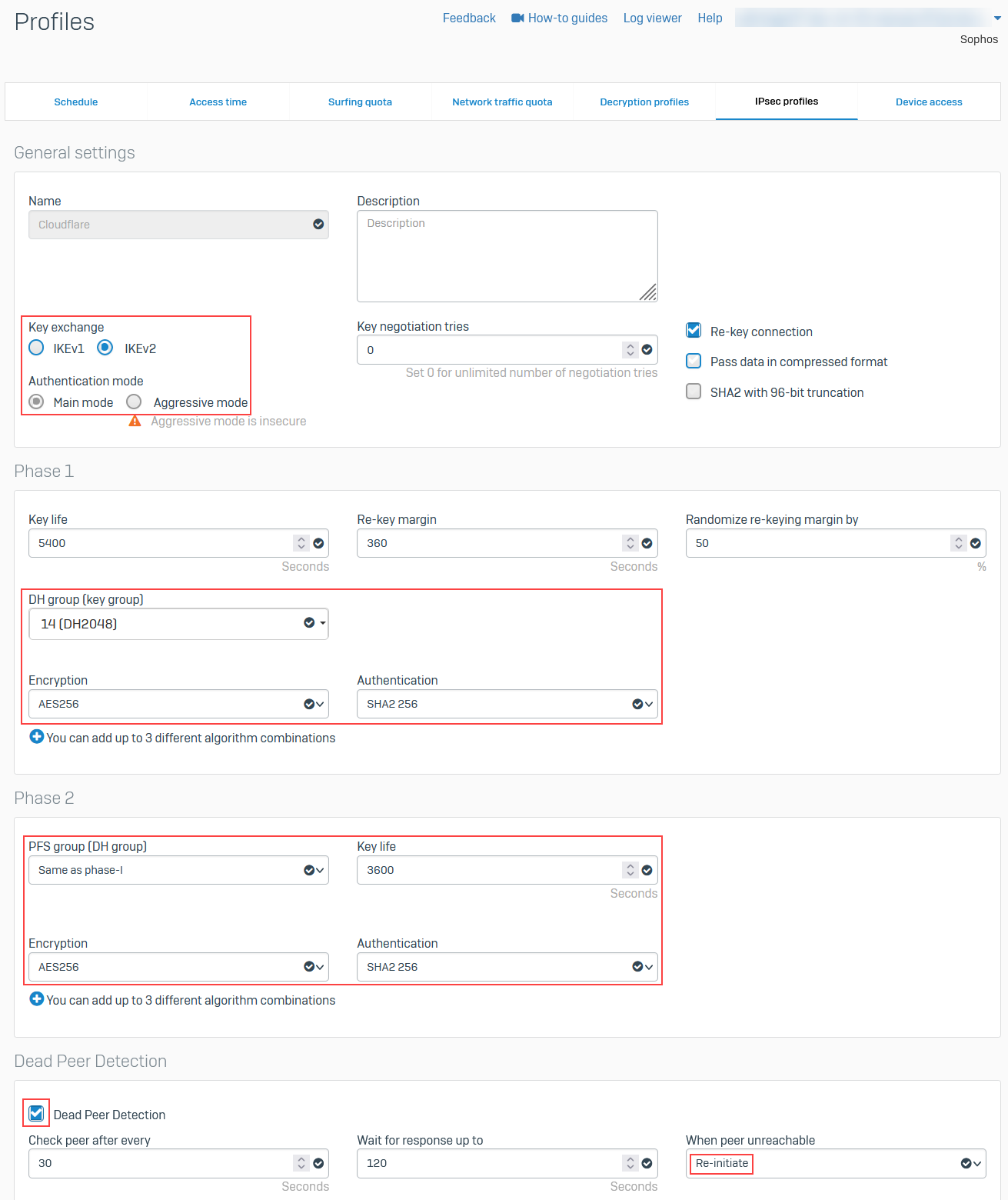Click the checkmark icon beside the Name field
The image size is (1008, 1200).
pos(318,225)
